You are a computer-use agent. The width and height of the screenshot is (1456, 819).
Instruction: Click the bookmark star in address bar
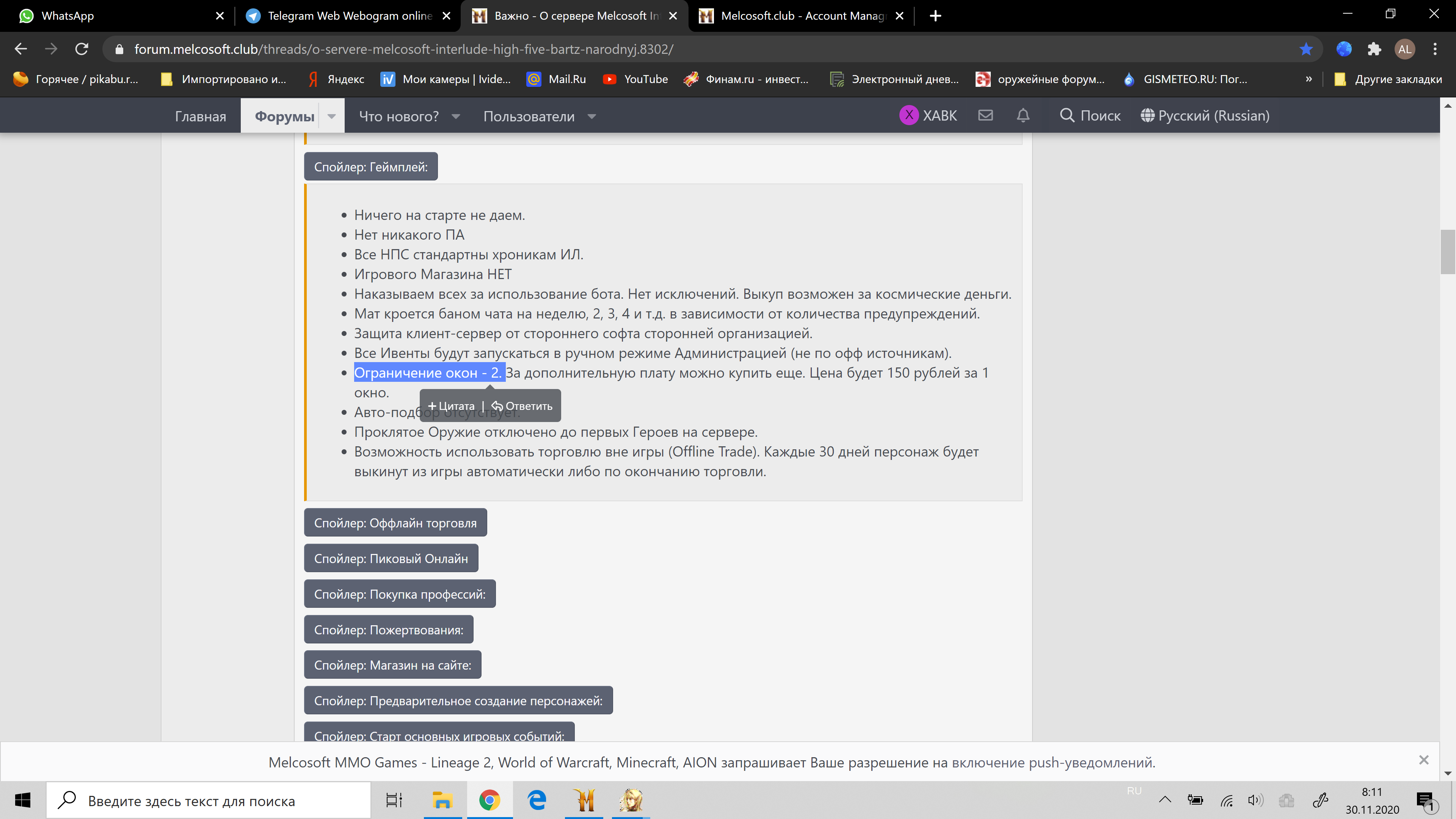(1305, 49)
